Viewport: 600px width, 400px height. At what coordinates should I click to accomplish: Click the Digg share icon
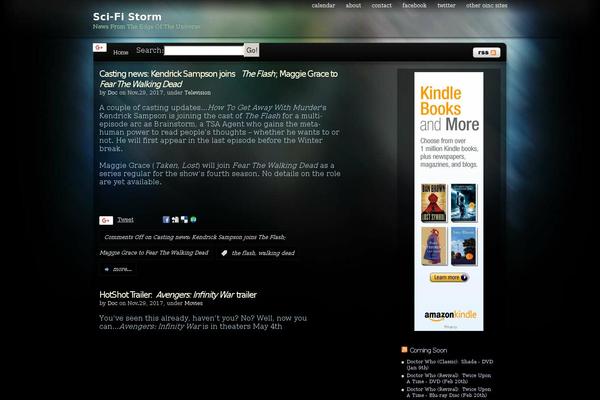175,219
